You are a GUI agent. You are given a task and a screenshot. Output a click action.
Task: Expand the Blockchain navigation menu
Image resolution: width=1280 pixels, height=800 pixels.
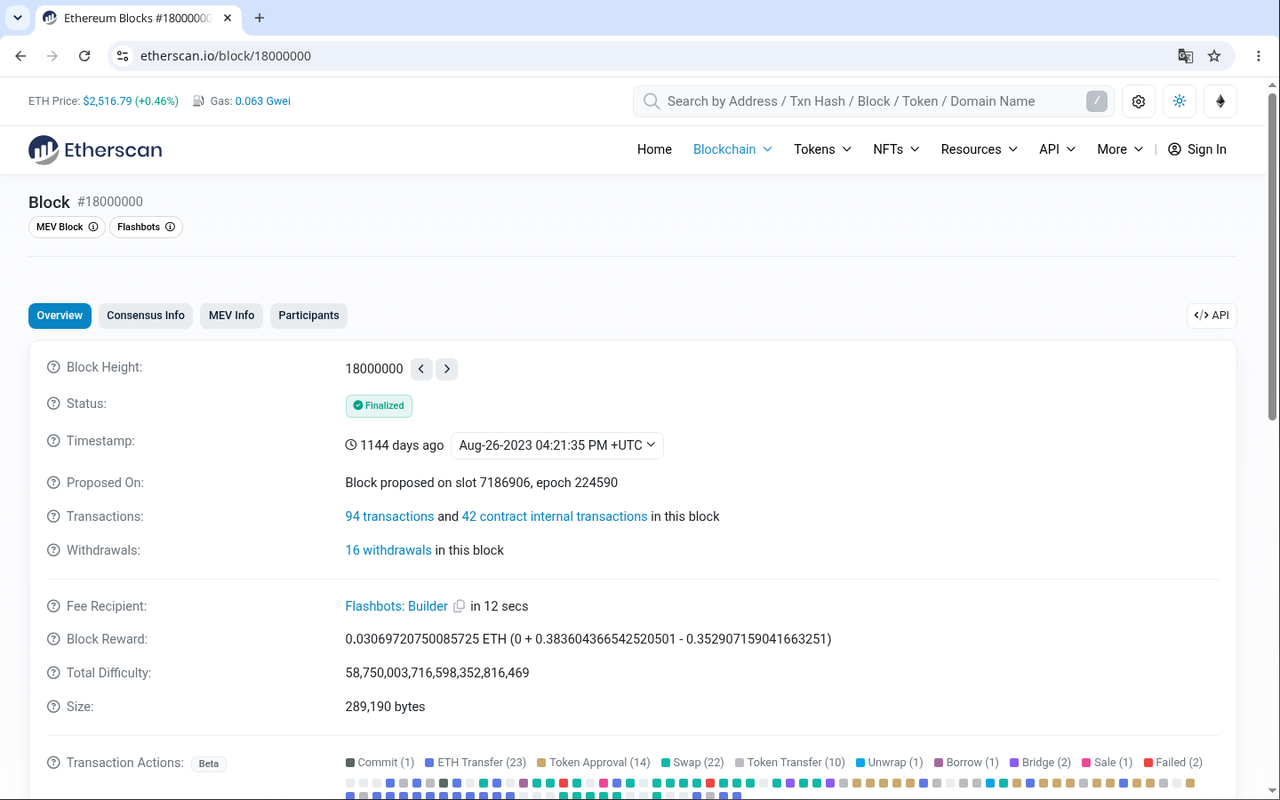733,149
